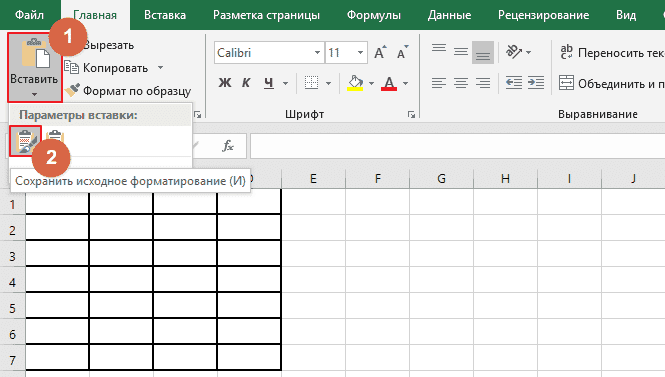This screenshot has width=665, height=377.
Task: Click the Главная tab
Action: (x=95, y=15)
